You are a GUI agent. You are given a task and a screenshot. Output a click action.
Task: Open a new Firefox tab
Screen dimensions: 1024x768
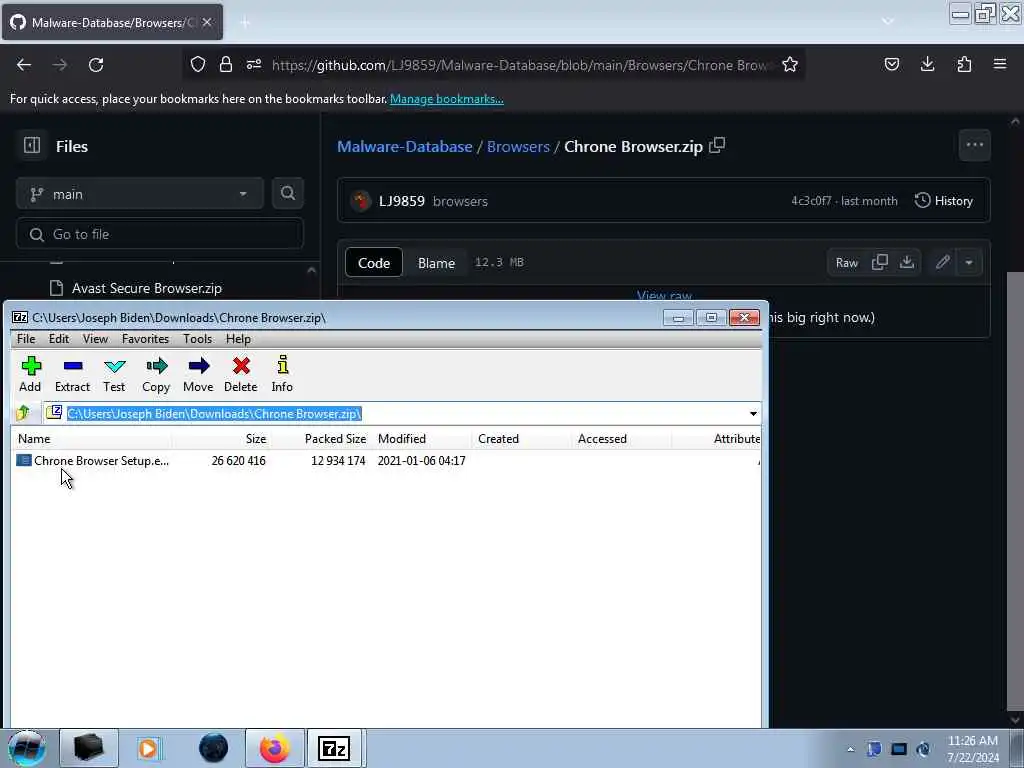245,23
